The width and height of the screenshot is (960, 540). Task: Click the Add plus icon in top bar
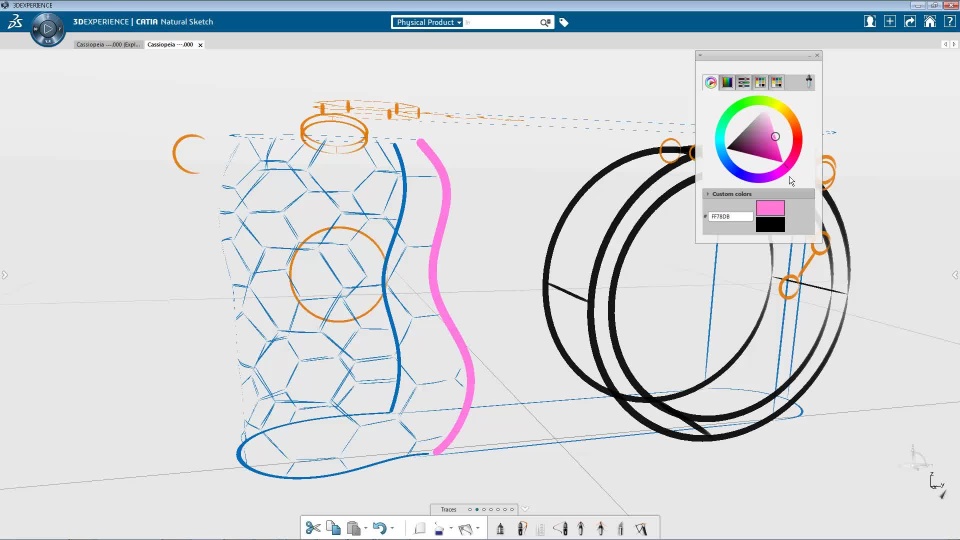click(x=890, y=21)
